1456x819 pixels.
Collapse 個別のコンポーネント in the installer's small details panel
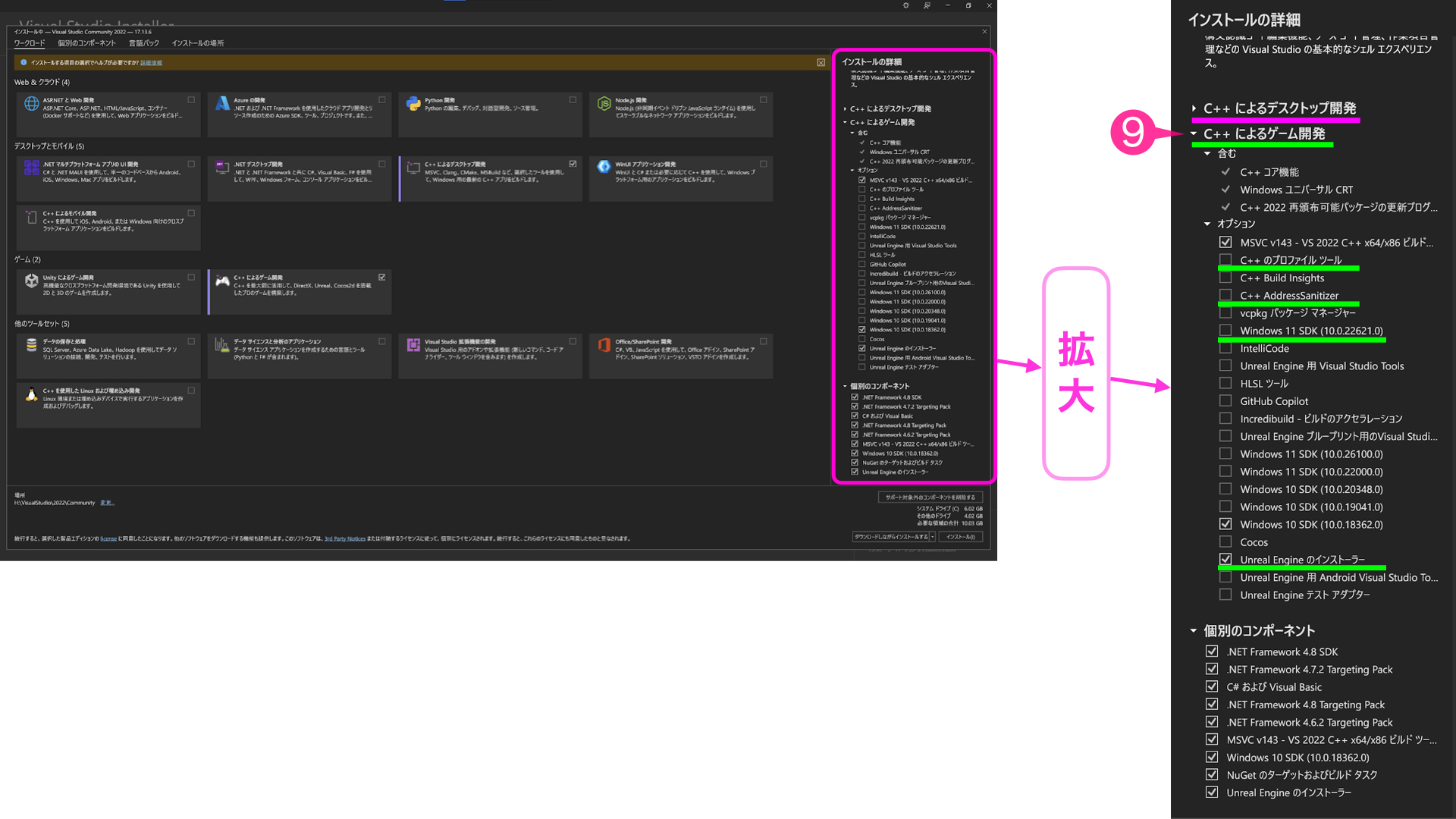coord(845,386)
